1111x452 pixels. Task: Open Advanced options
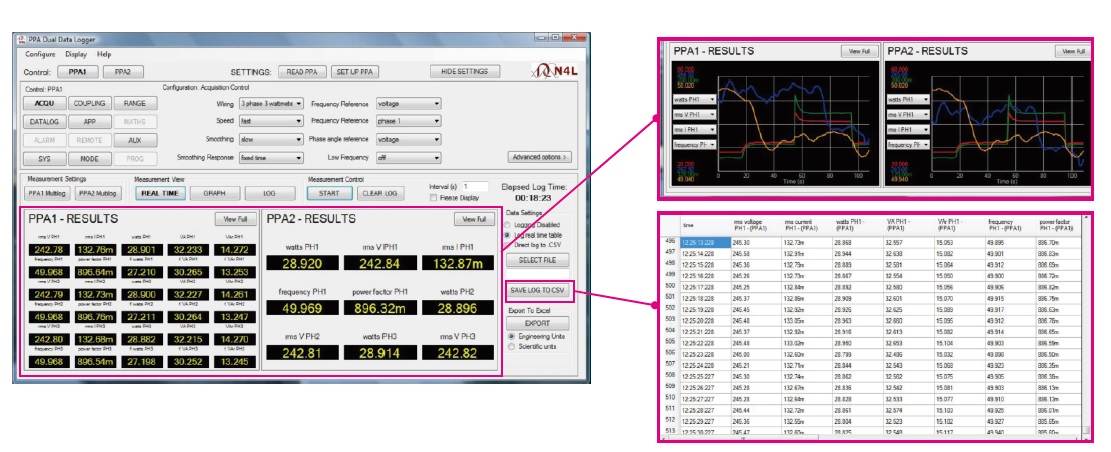pyautogui.click(x=540, y=157)
